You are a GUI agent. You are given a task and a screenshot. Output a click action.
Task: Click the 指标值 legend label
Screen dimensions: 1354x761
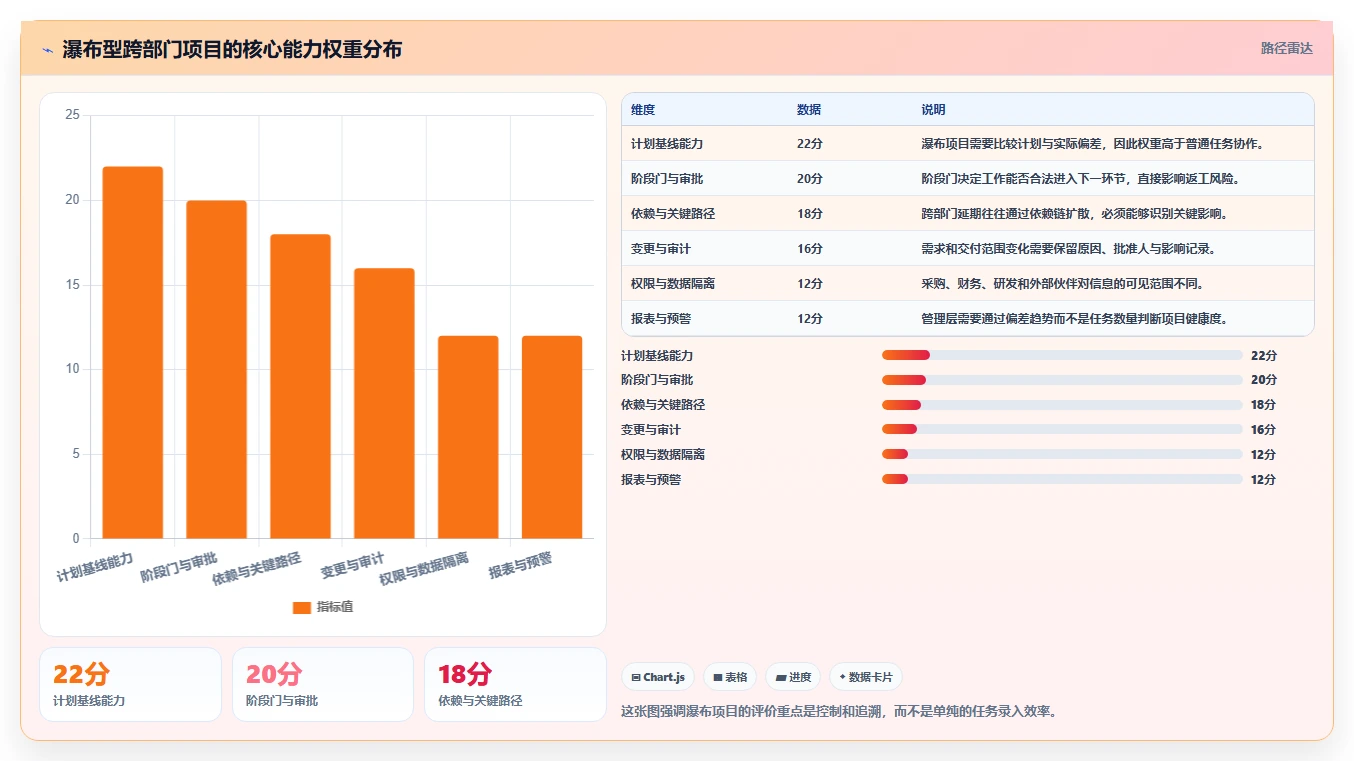335,607
